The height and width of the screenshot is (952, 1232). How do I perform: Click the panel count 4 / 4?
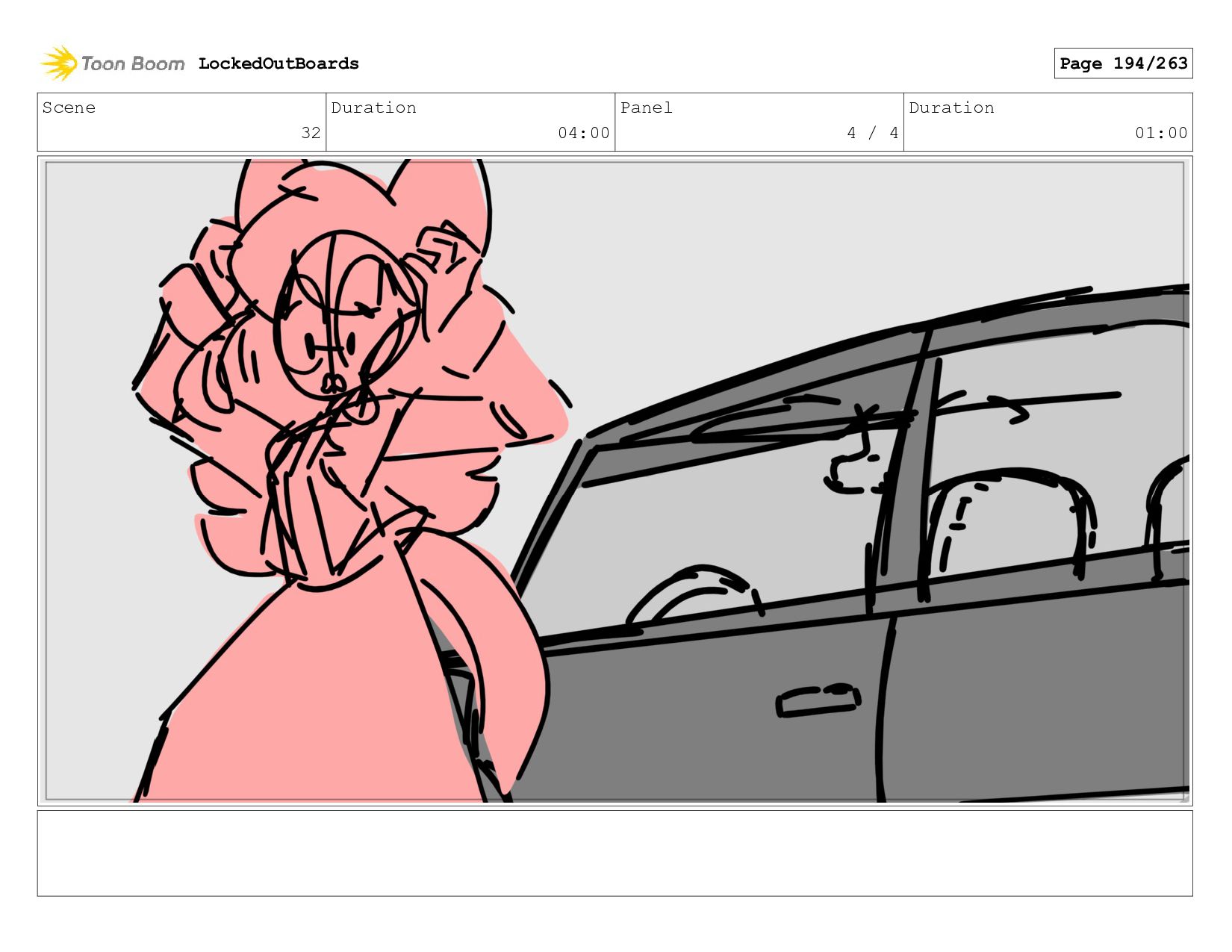[x=872, y=133]
